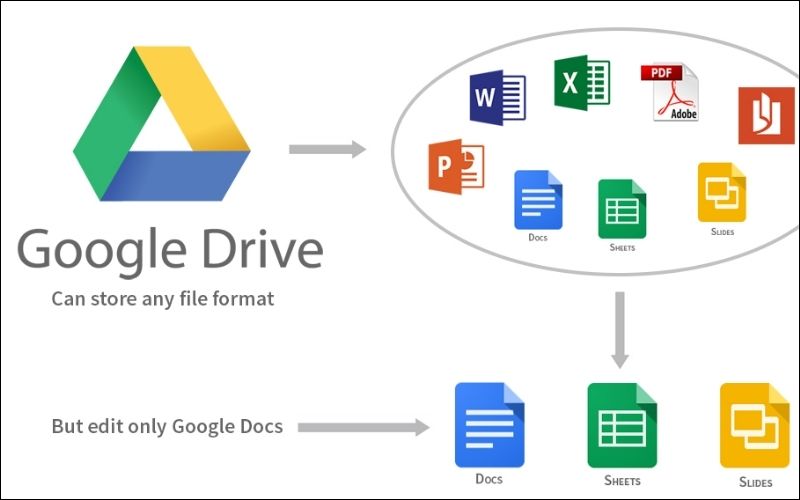Click the "Adobe" text under the PDF icon
This screenshot has width=800, height=500.
click(x=685, y=114)
